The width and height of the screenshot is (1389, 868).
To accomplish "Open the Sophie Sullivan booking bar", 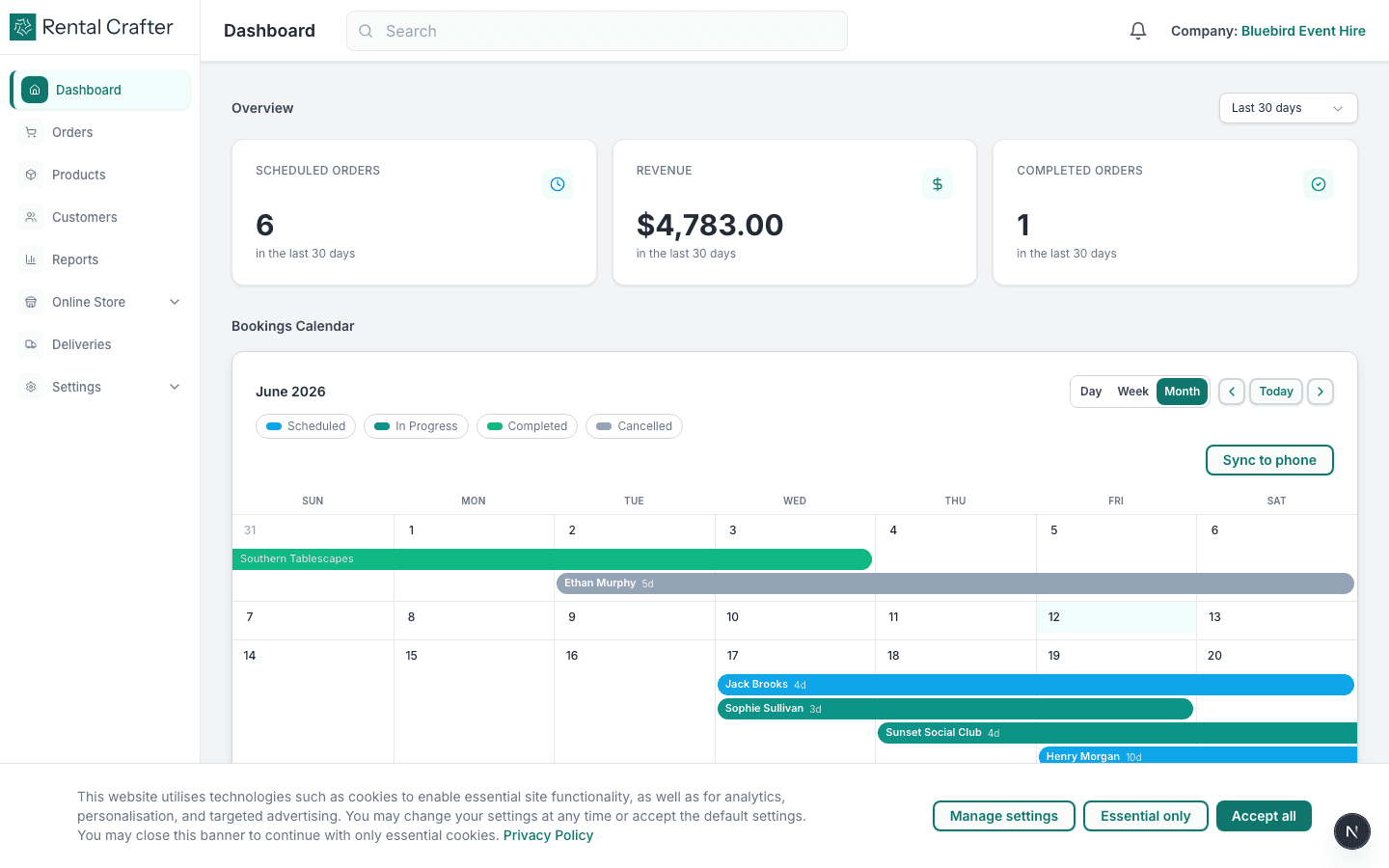I will pos(955,709).
